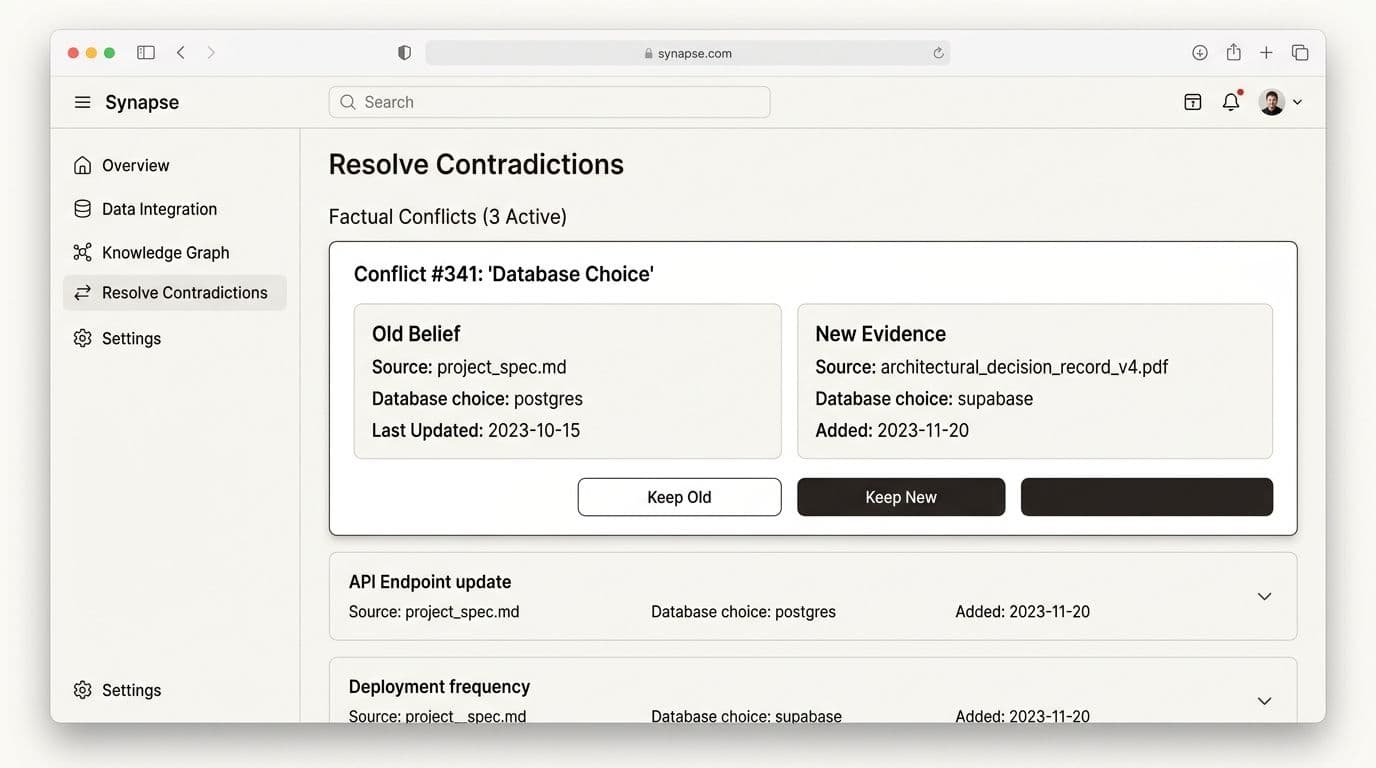Reload the page with refresh icon
Screen dimensions: 1376x768
pos(938,53)
